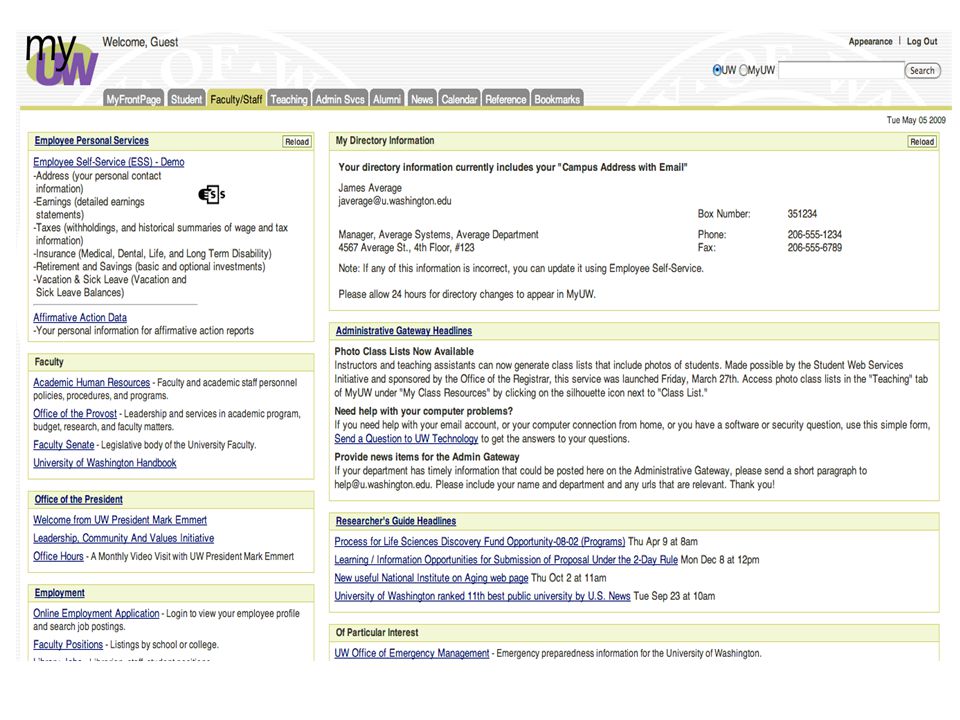Open UW ranked 11th best public university link
The width and height of the screenshot is (960, 720).
pos(482,596)
